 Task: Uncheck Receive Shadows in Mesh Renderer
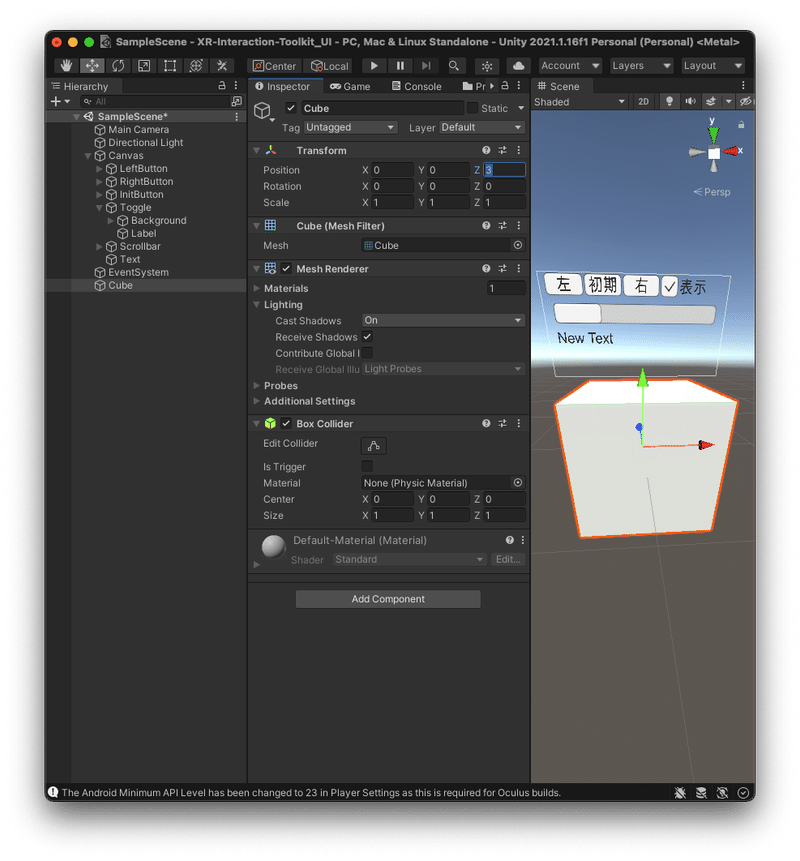368,337
